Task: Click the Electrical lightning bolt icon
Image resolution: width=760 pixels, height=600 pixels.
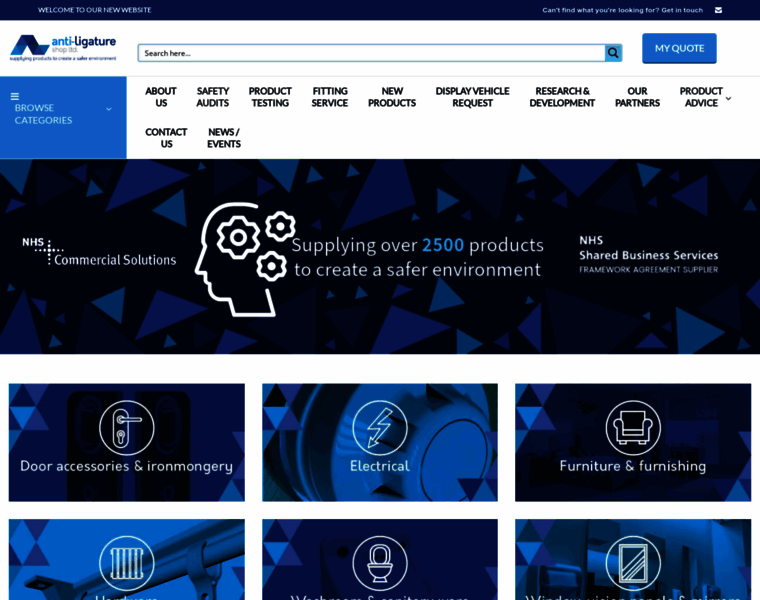Action: (380, 428)
